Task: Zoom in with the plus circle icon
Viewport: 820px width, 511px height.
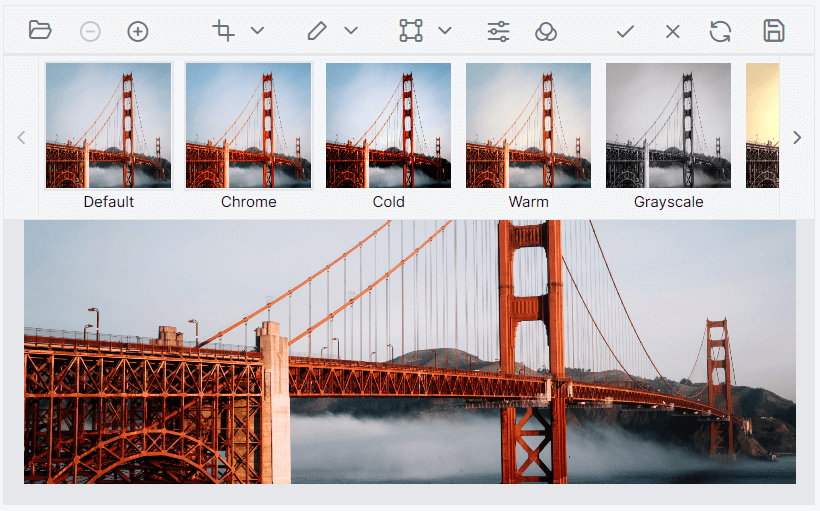Action: point(138,31)
